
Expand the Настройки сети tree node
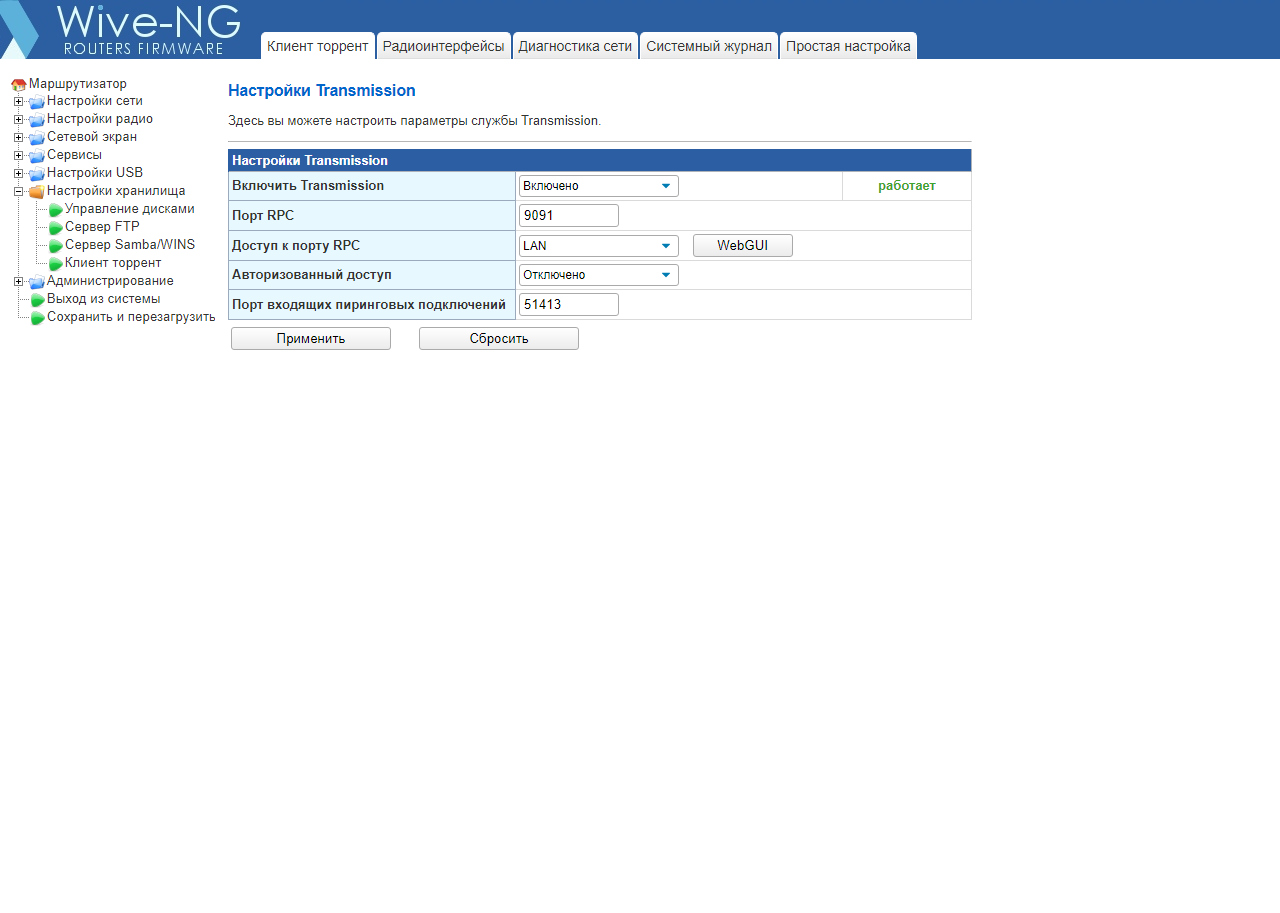coord(18,101)
